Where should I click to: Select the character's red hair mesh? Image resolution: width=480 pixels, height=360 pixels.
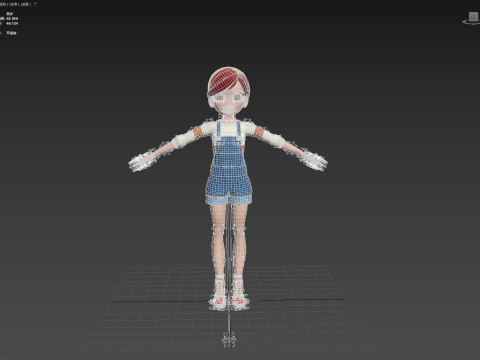227,81
